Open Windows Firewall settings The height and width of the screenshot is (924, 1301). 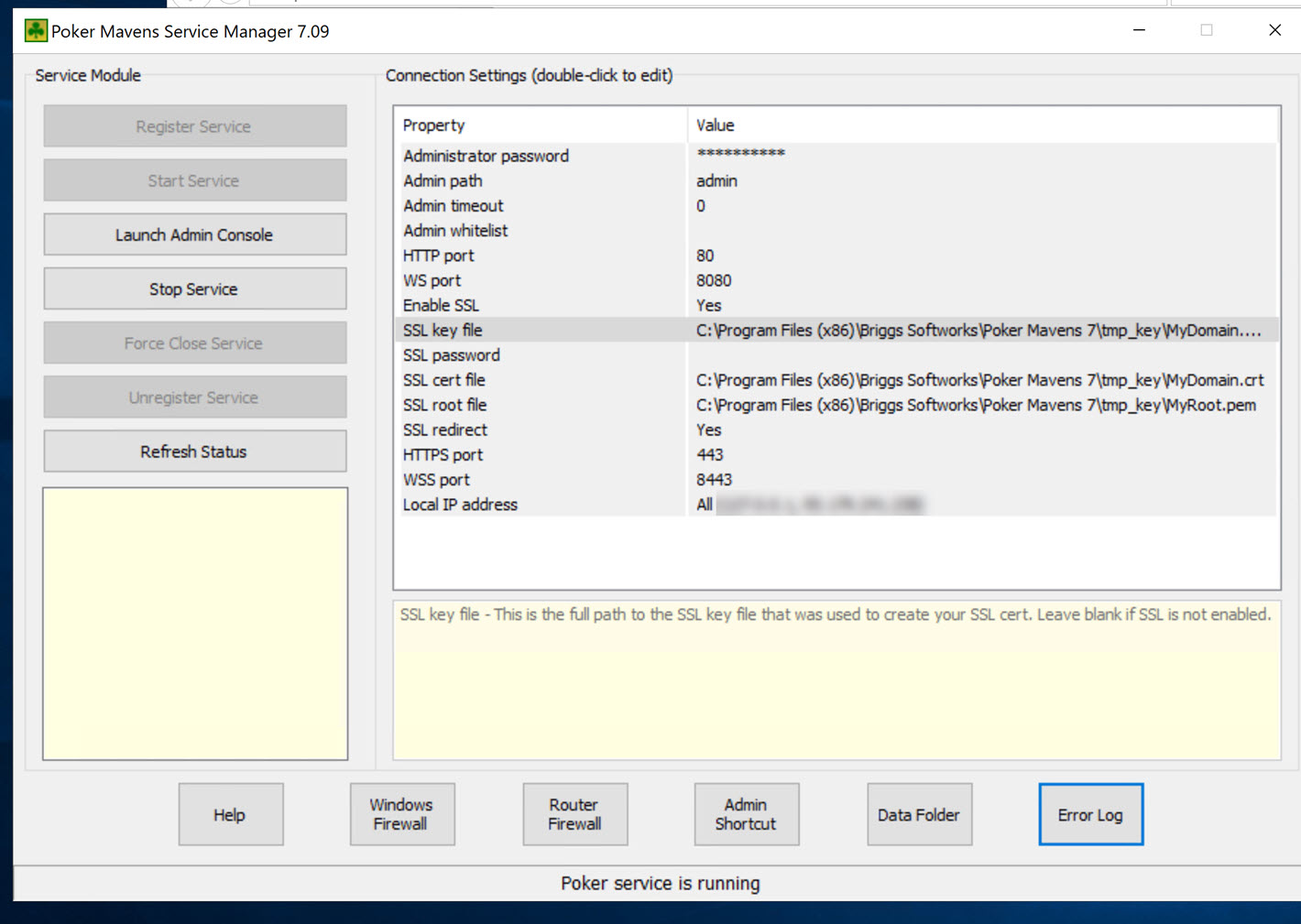pos(401,814)
